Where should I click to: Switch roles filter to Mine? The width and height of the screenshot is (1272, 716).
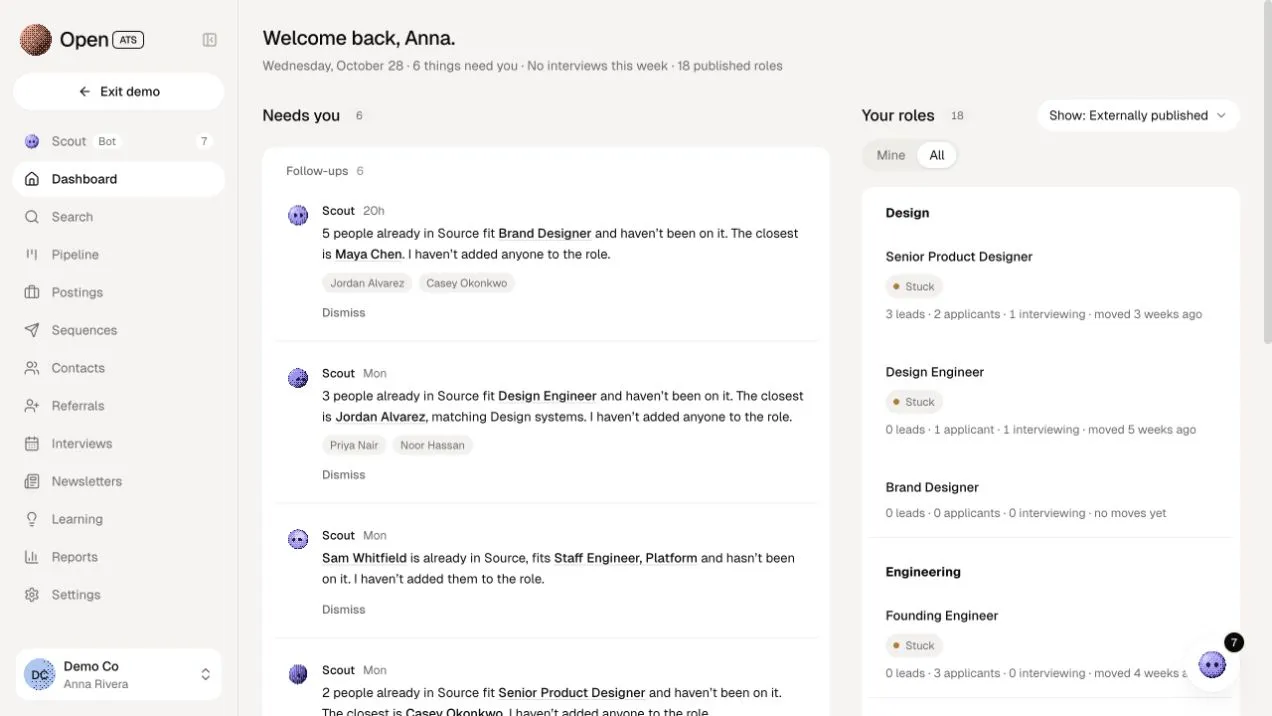pos(891,155)
